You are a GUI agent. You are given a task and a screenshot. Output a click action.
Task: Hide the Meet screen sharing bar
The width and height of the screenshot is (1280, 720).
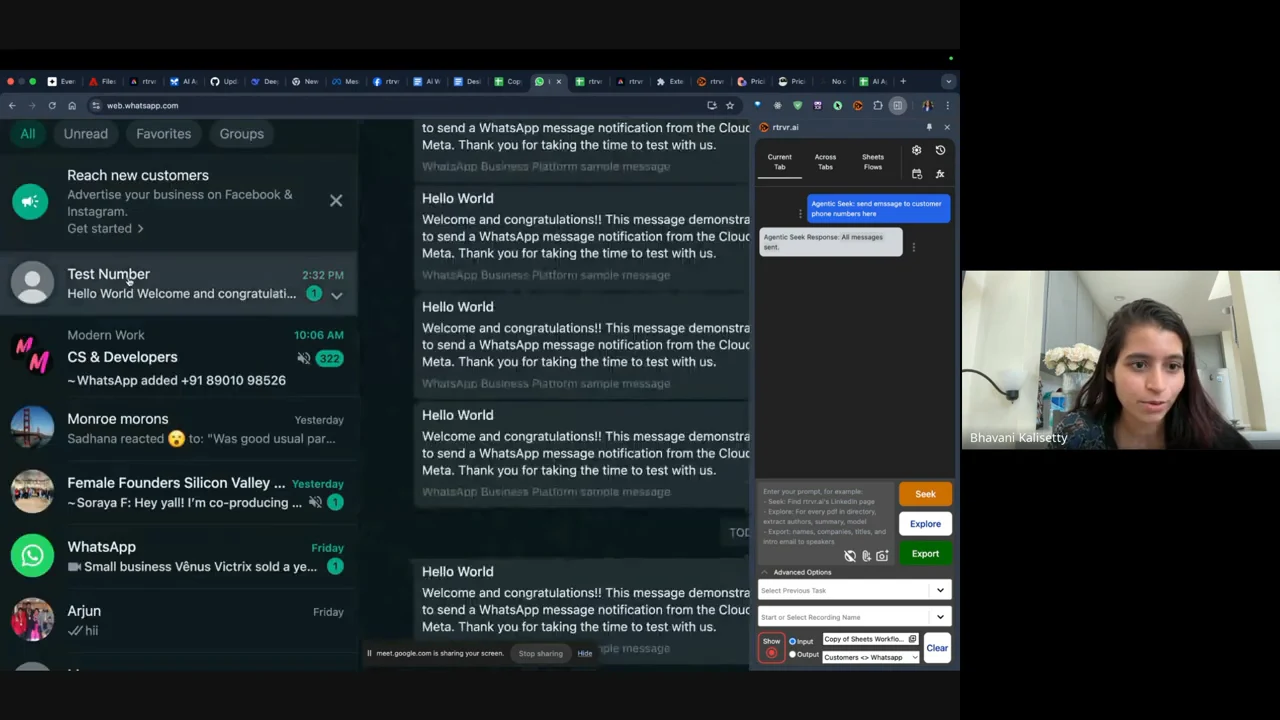585,653
